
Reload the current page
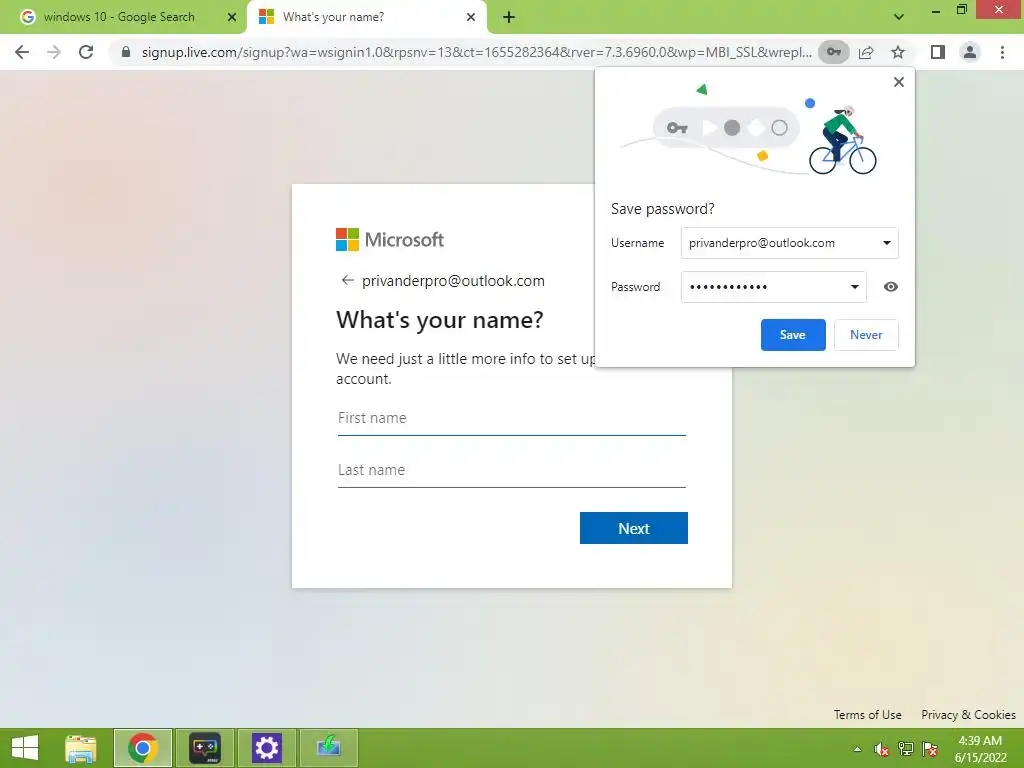click(86, 52)
